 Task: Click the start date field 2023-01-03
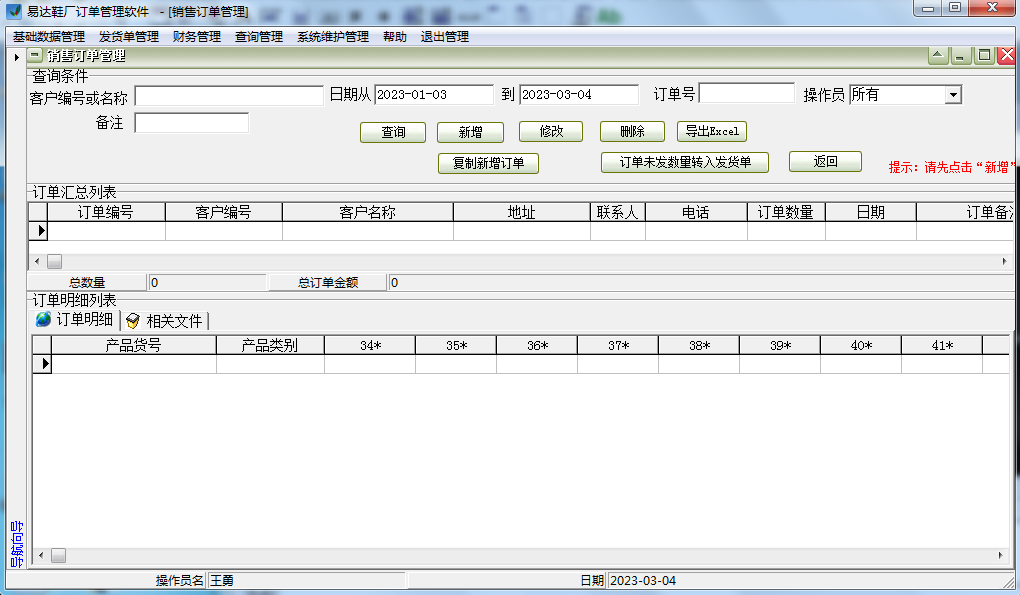coord(434,95)
